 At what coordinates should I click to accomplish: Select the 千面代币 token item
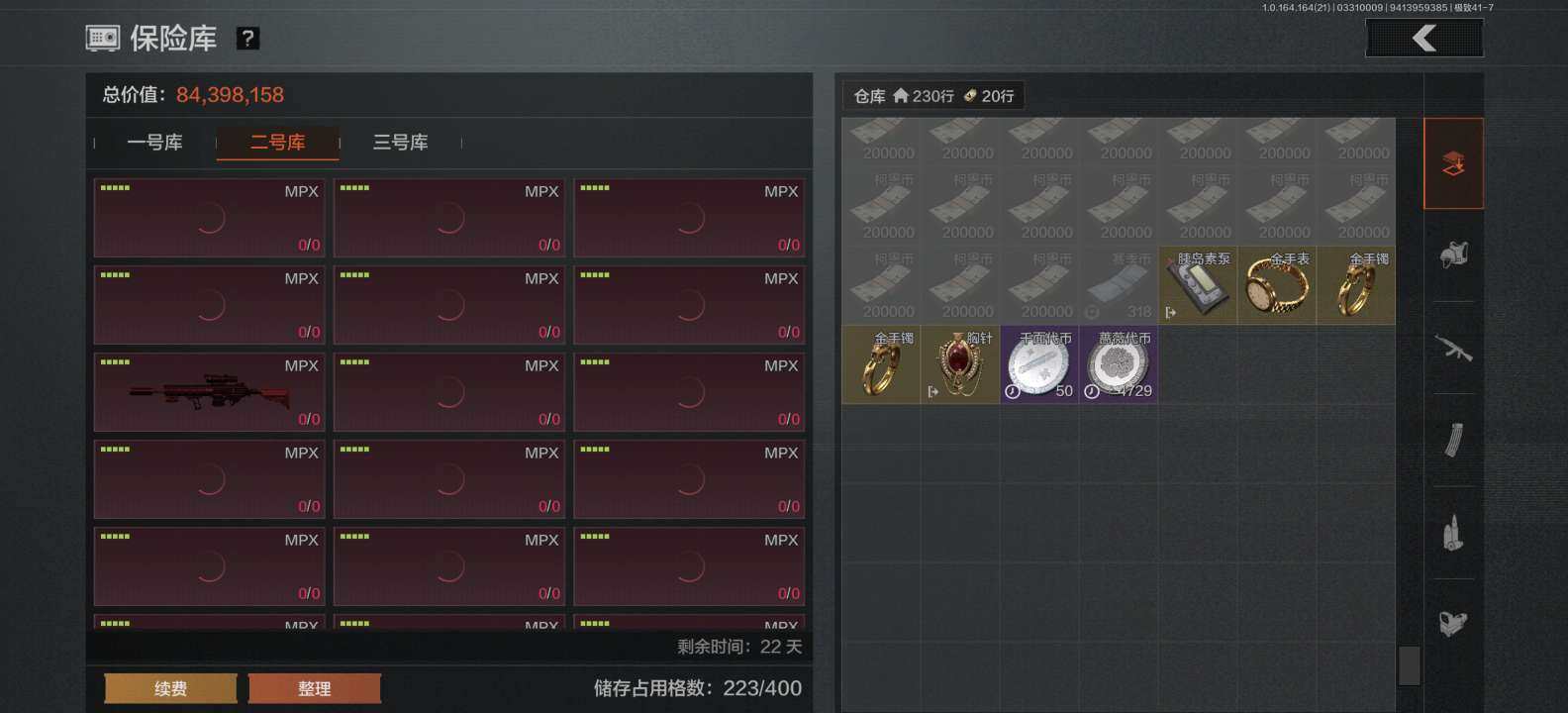(1039, 364)
